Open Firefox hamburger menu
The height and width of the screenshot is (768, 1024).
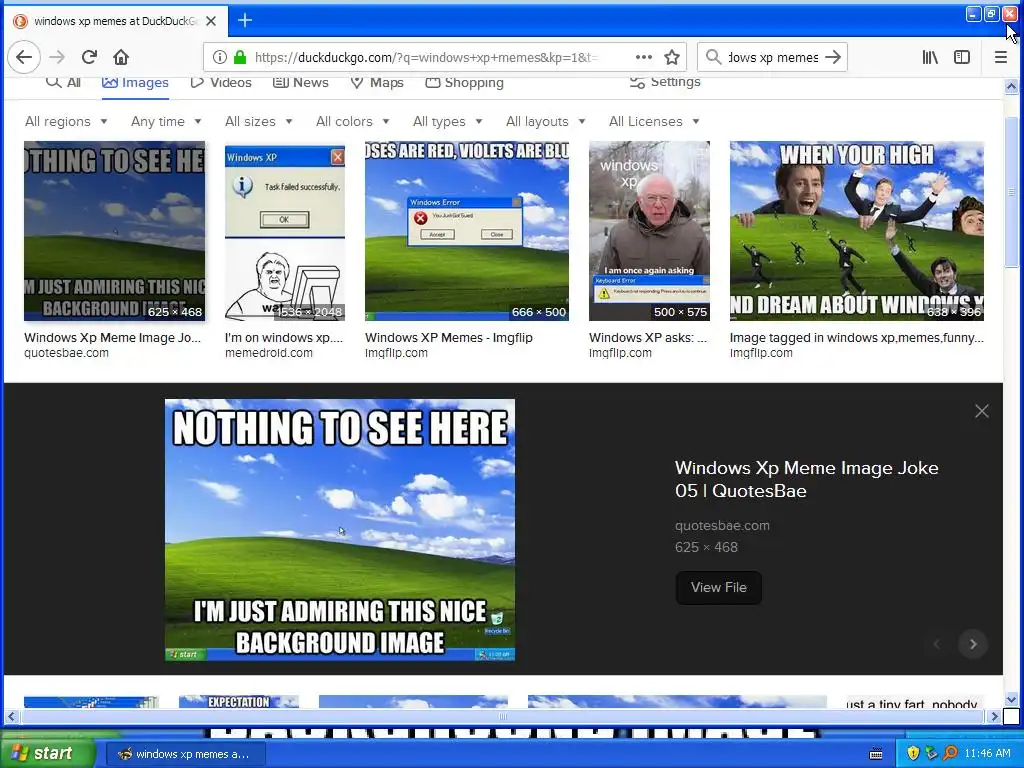click(x=1000, y=57)
